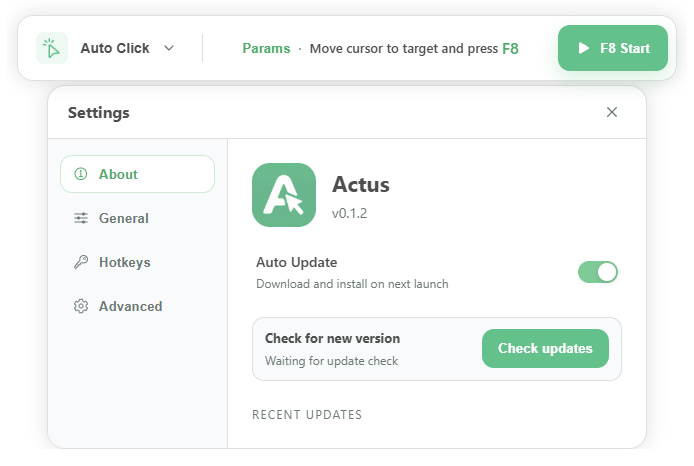Viewport: 694px width, 466px height.
Task: Click the Check updates button
Action: pyautogui.click(x=545, y=348)
